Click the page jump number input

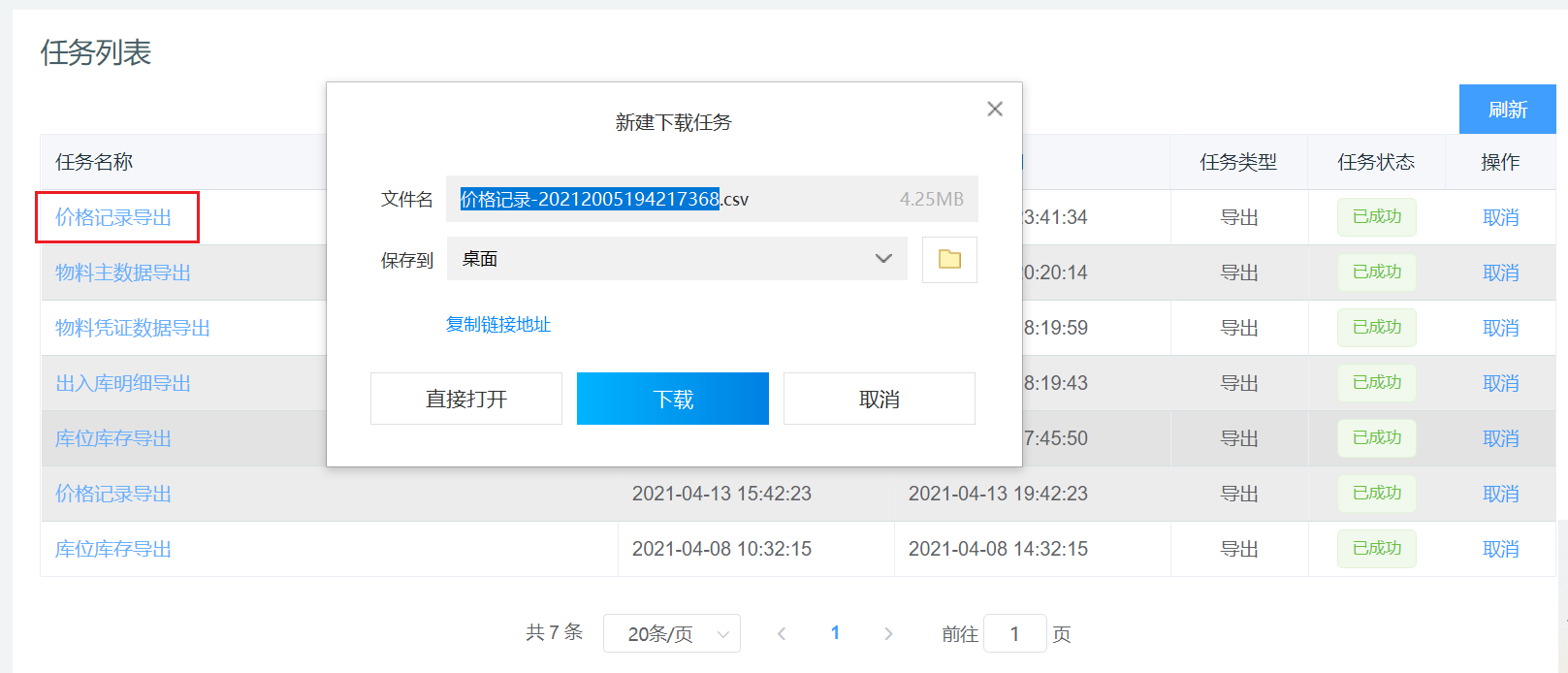point(1014,634)
